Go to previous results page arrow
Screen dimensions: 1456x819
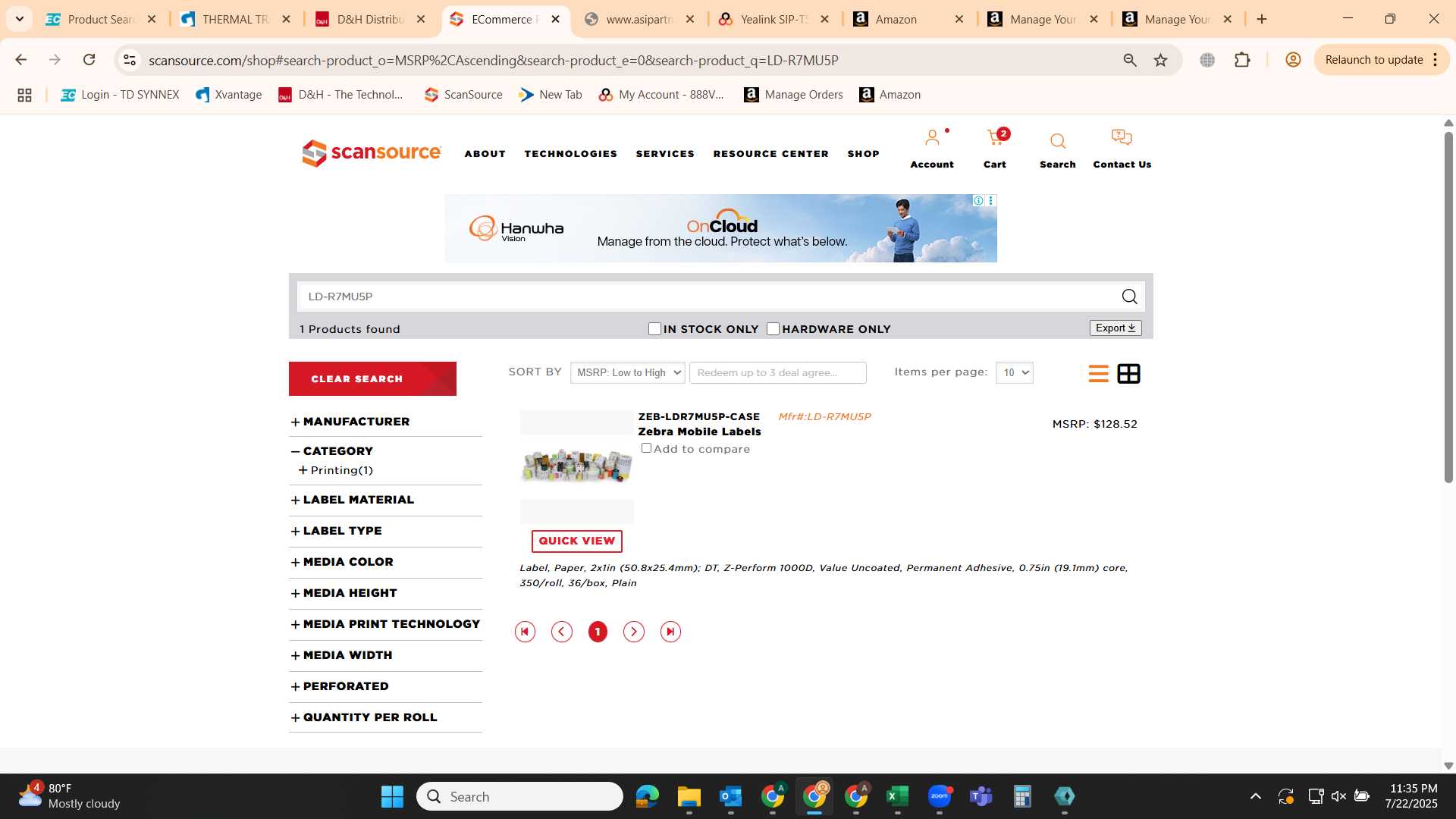[561, 632]
